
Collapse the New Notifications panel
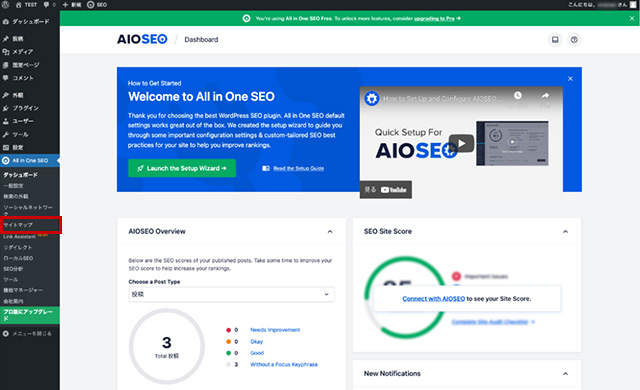point(565,373)
